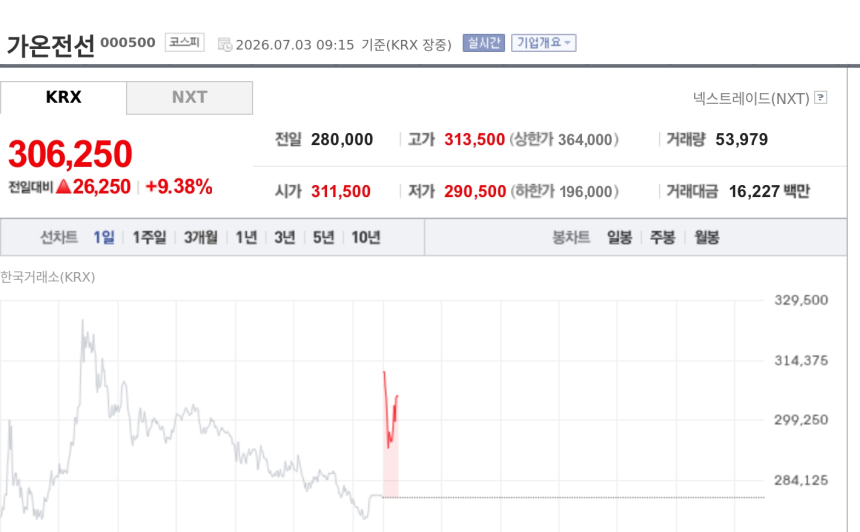Click the calendar clock icon beside date
Screen dimensions: 860x532
[x=225, y=44]
